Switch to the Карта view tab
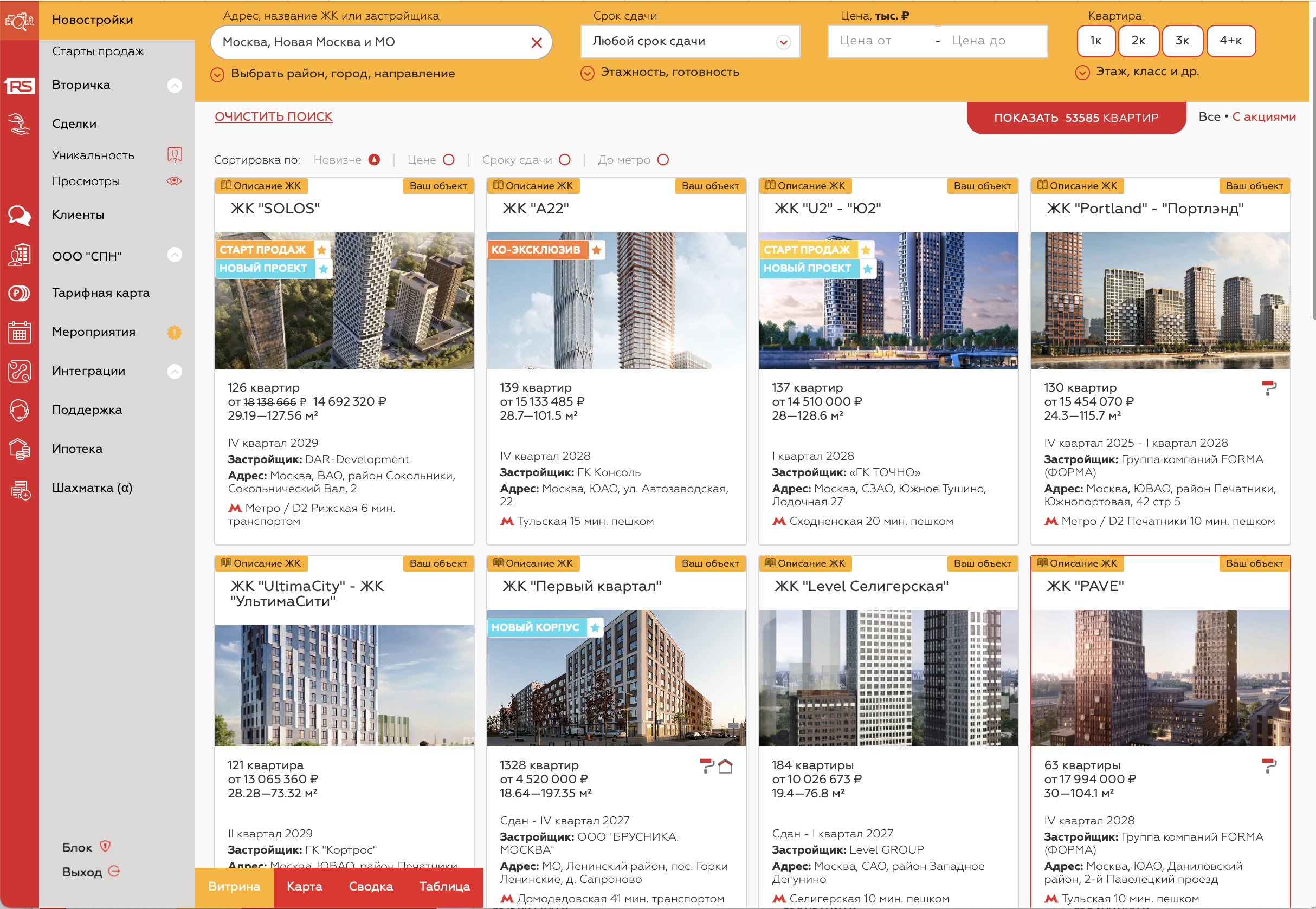 click(304, 886)
